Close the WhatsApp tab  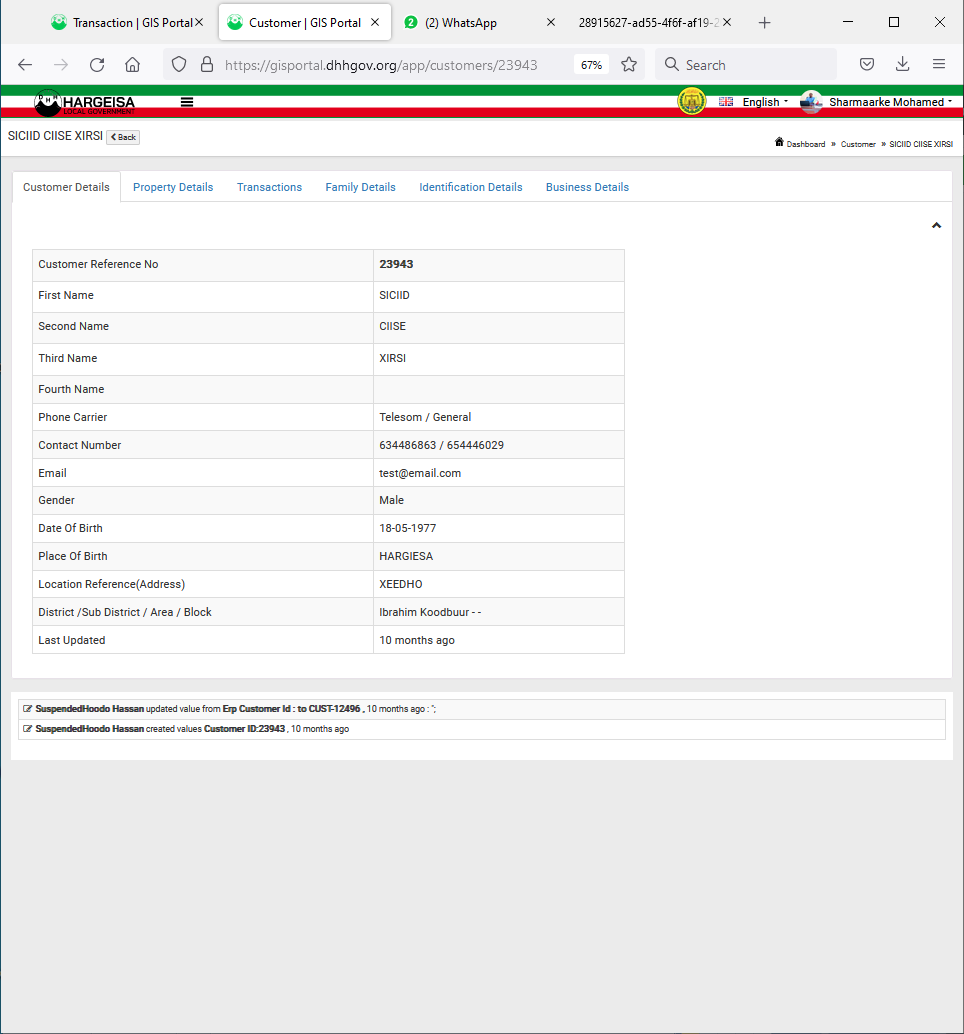[x=551, y=22]
